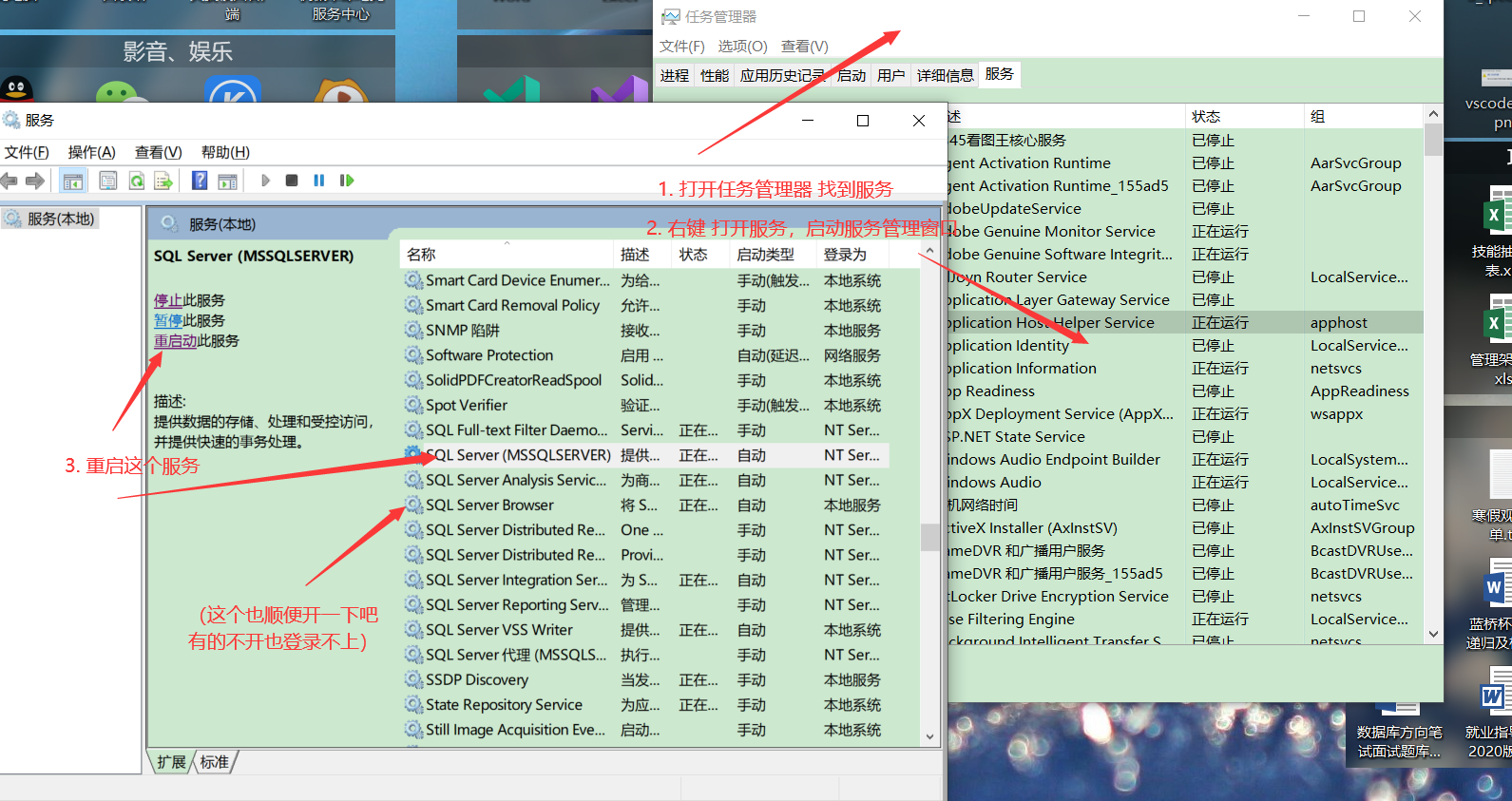Select SQL Server Analysis Services row
Screen dimensions: 1512x801
646,481
